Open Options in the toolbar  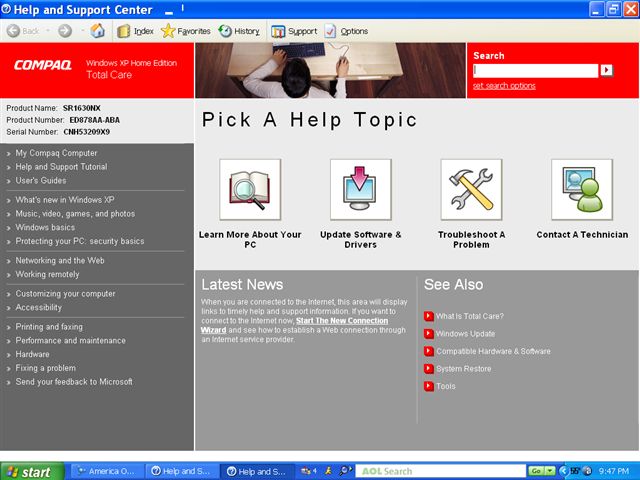coord(346,31)
